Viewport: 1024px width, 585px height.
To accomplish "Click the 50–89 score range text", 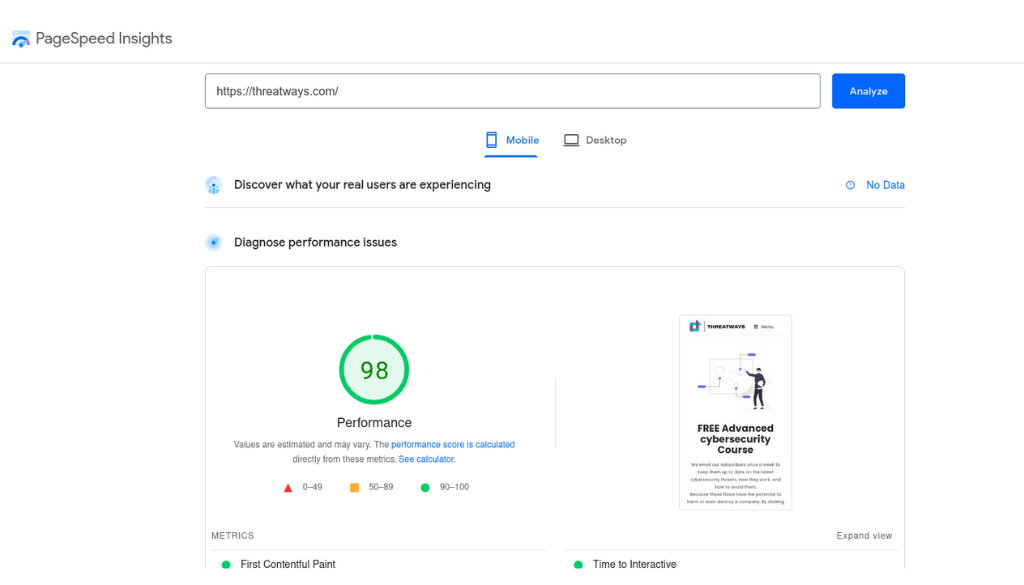I will coord(381,487).
